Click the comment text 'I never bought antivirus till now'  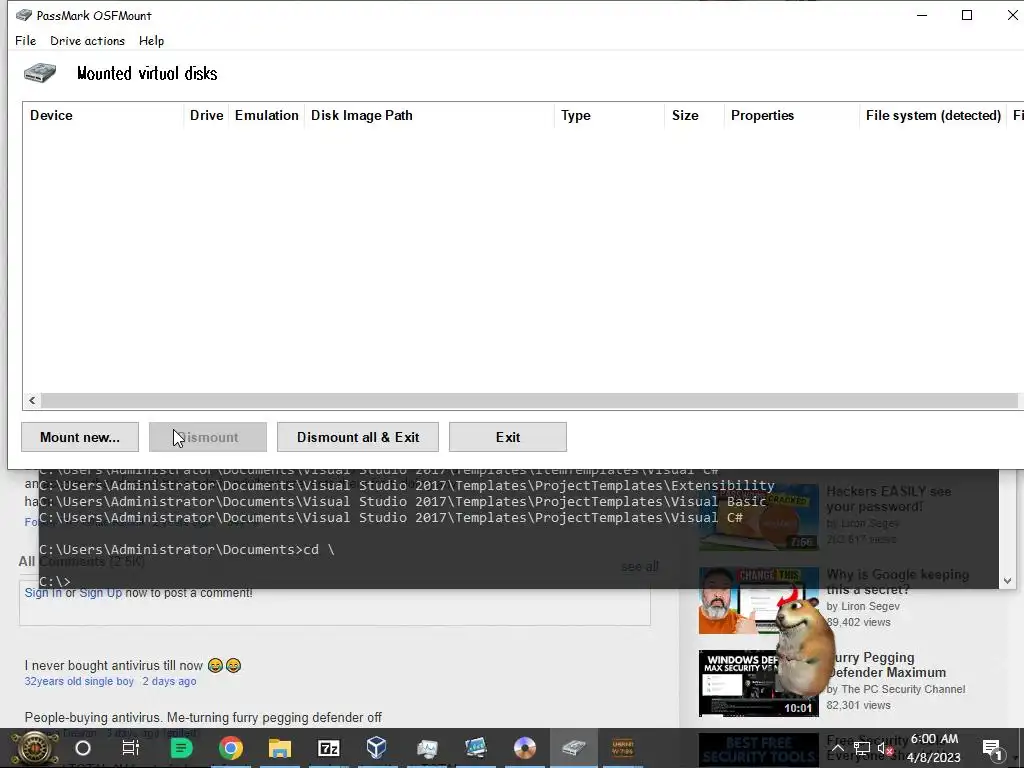point(114,665)
